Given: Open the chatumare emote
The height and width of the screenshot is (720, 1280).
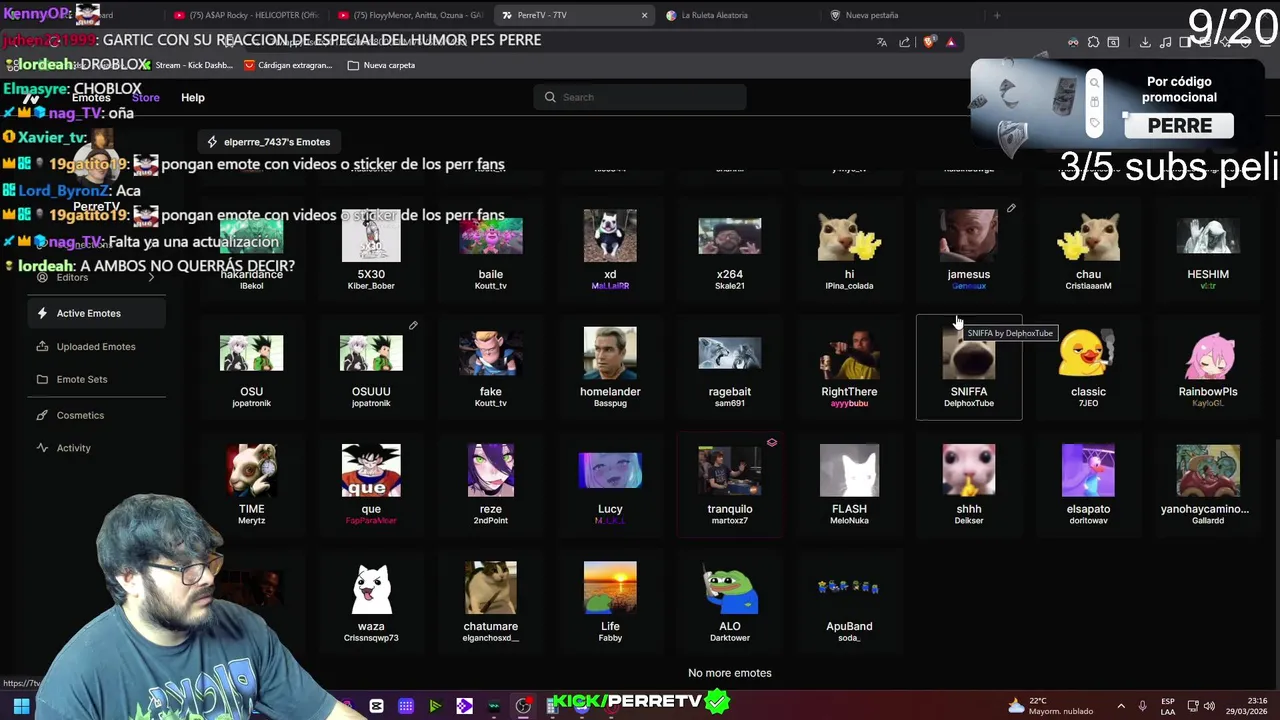Looking at the screenshot, I should pos(491,602).
